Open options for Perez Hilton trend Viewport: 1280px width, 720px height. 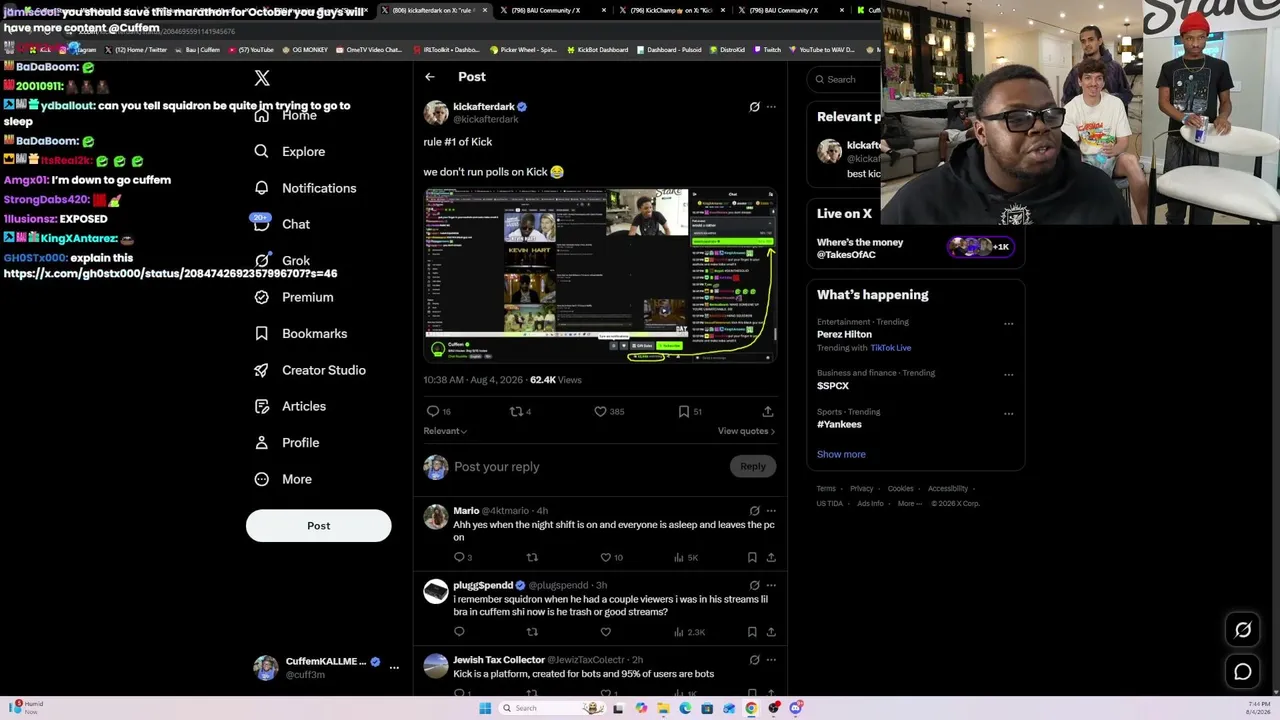1008,324
